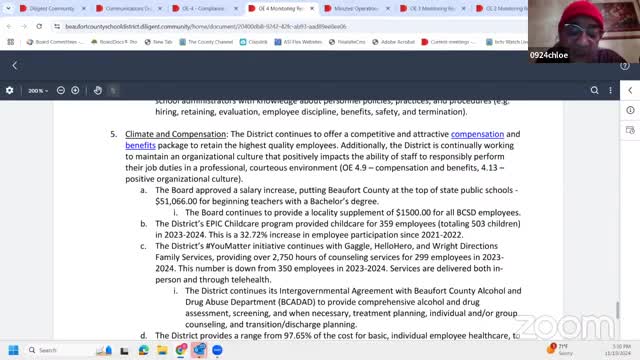Open the viewer settings gear icon
This screenshot has width=640, height=360.
tap(9, 90)
